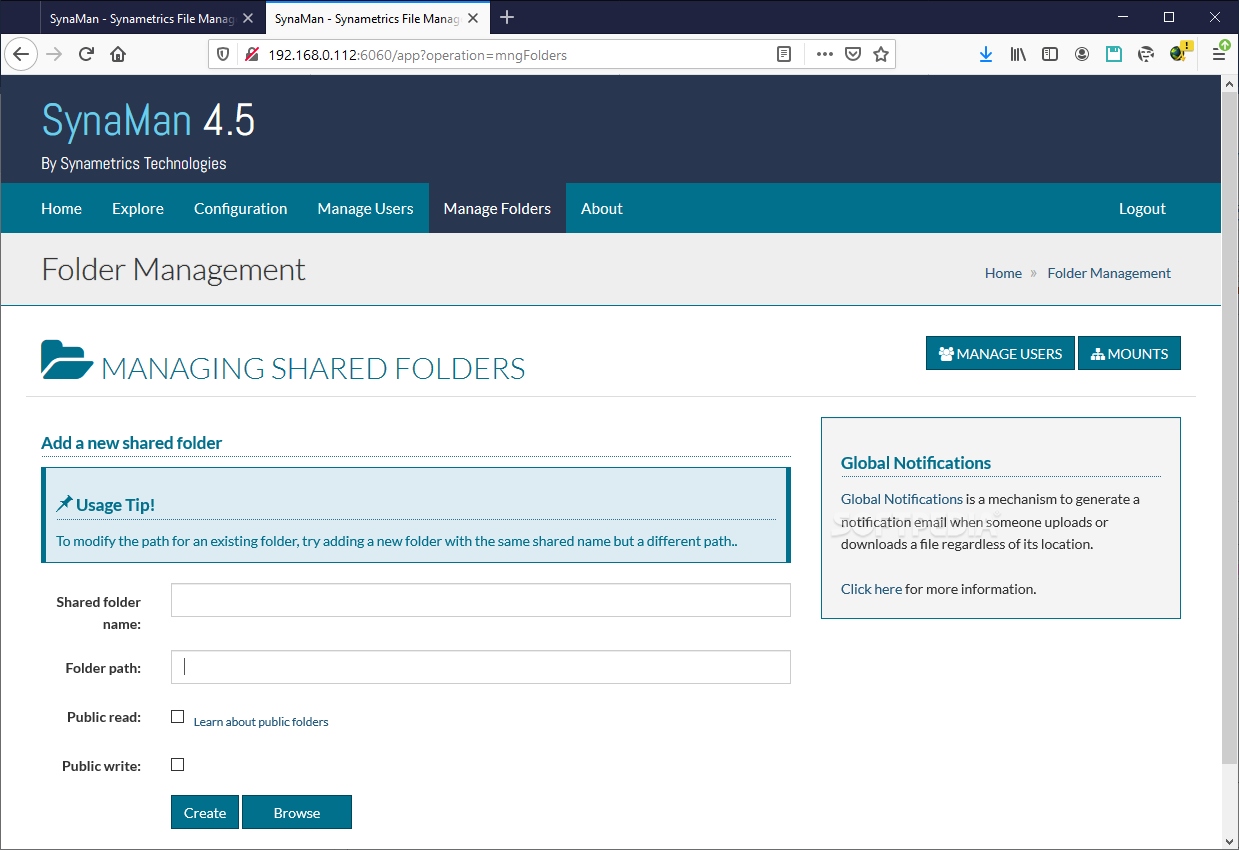This screenshot has width=1239, height=850.
Task: Enable the Public read checkbox
Action: [x=178, y=716]
